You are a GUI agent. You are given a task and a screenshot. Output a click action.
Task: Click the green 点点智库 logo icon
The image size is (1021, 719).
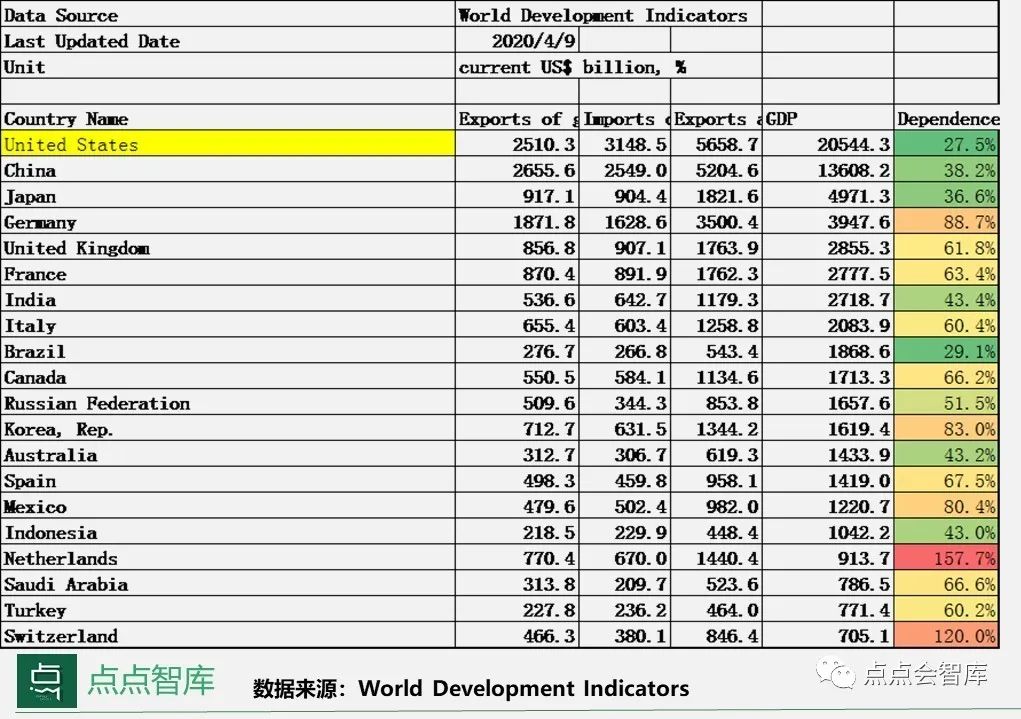tap(47, 682)
